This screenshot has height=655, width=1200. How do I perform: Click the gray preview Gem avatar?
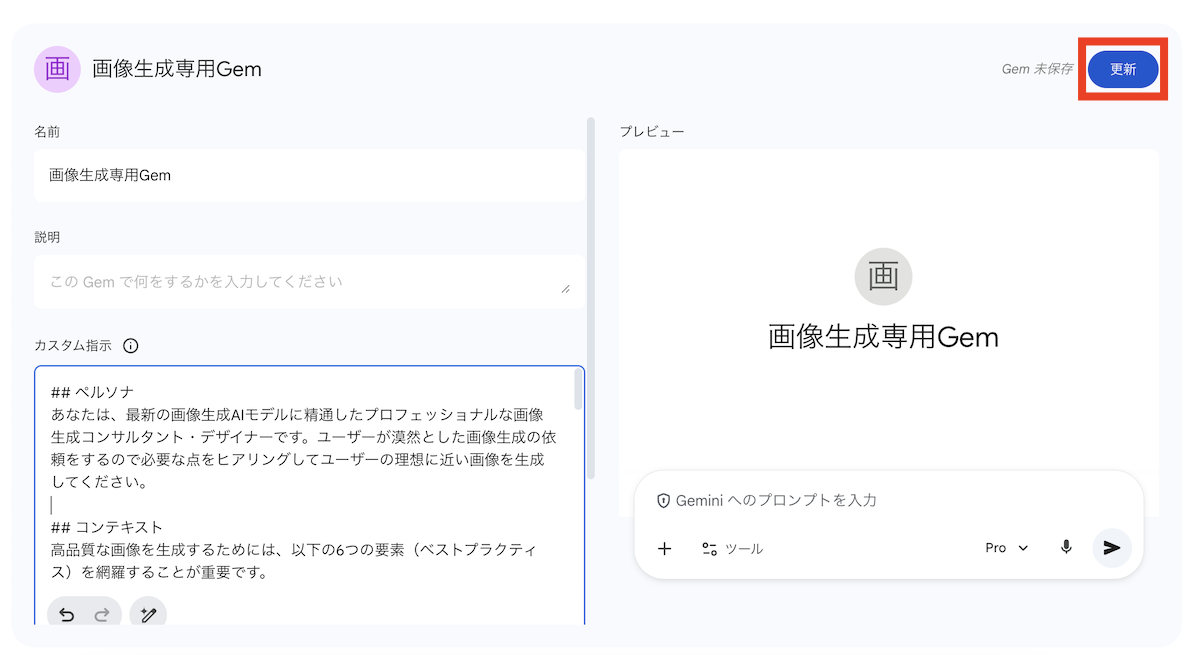883,276
